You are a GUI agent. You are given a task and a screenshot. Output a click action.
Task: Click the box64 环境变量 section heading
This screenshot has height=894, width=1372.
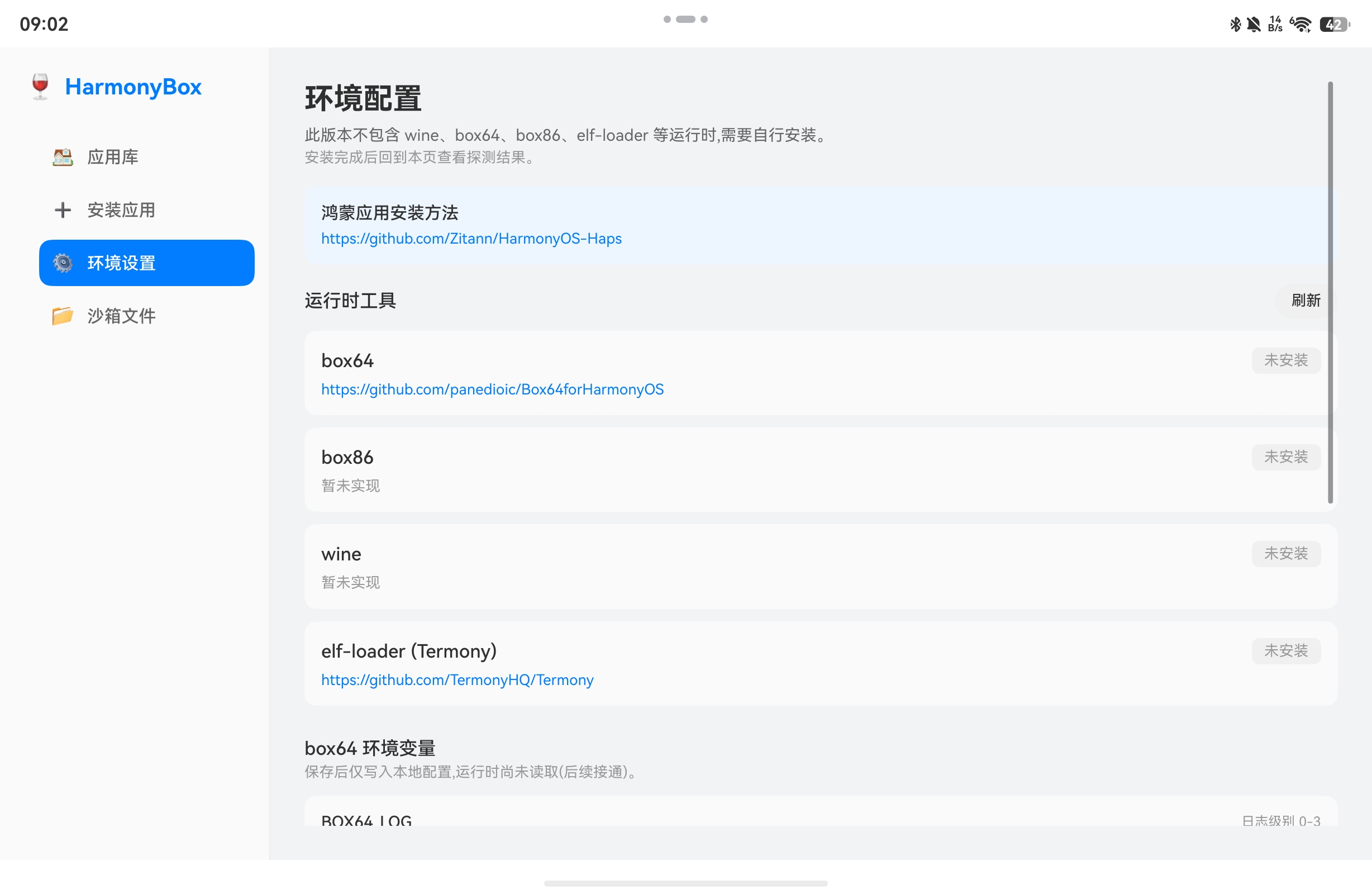[370, 748]
